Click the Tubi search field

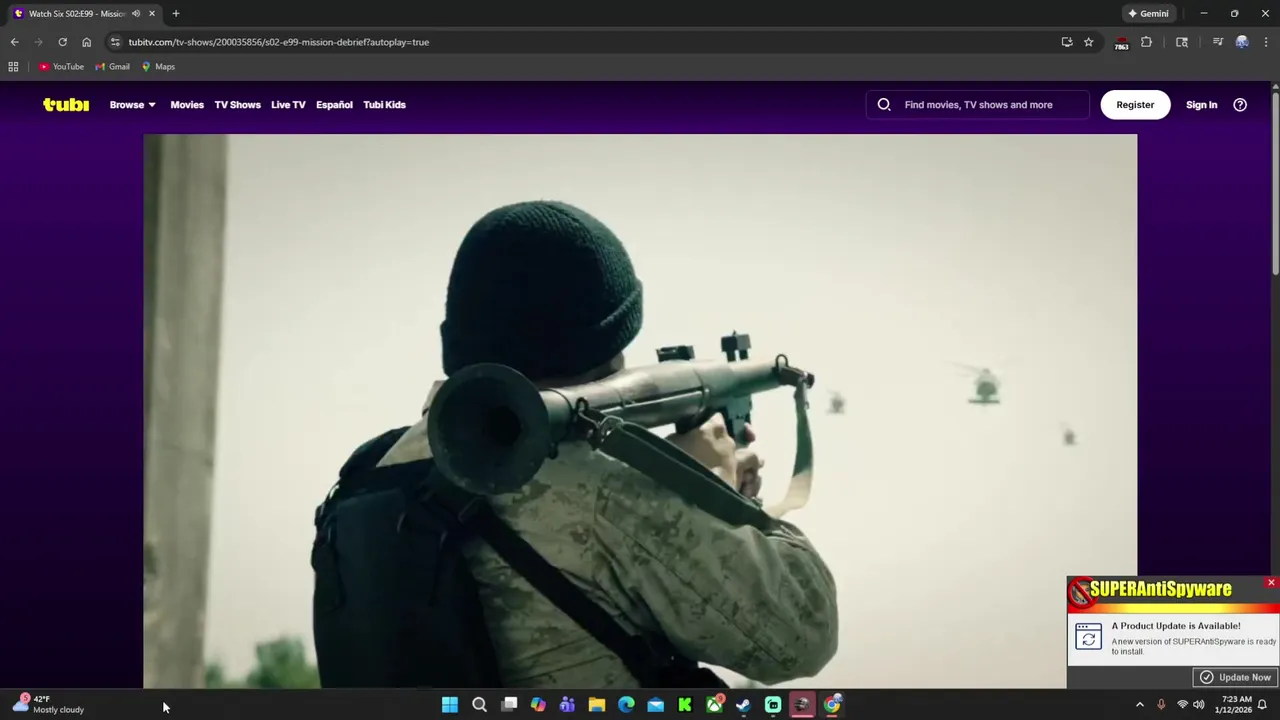point(978,105)
